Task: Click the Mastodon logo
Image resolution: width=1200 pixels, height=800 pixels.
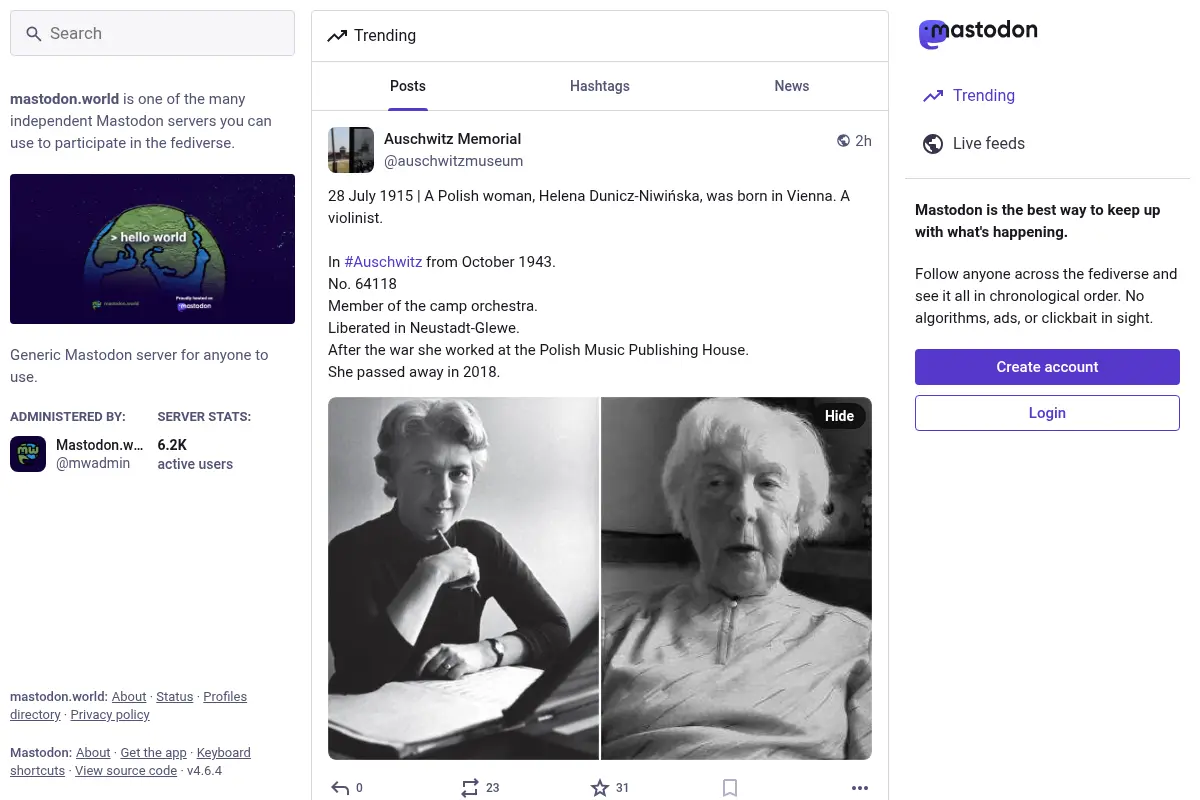Action: pyautogui.click(x=978, y=33)
